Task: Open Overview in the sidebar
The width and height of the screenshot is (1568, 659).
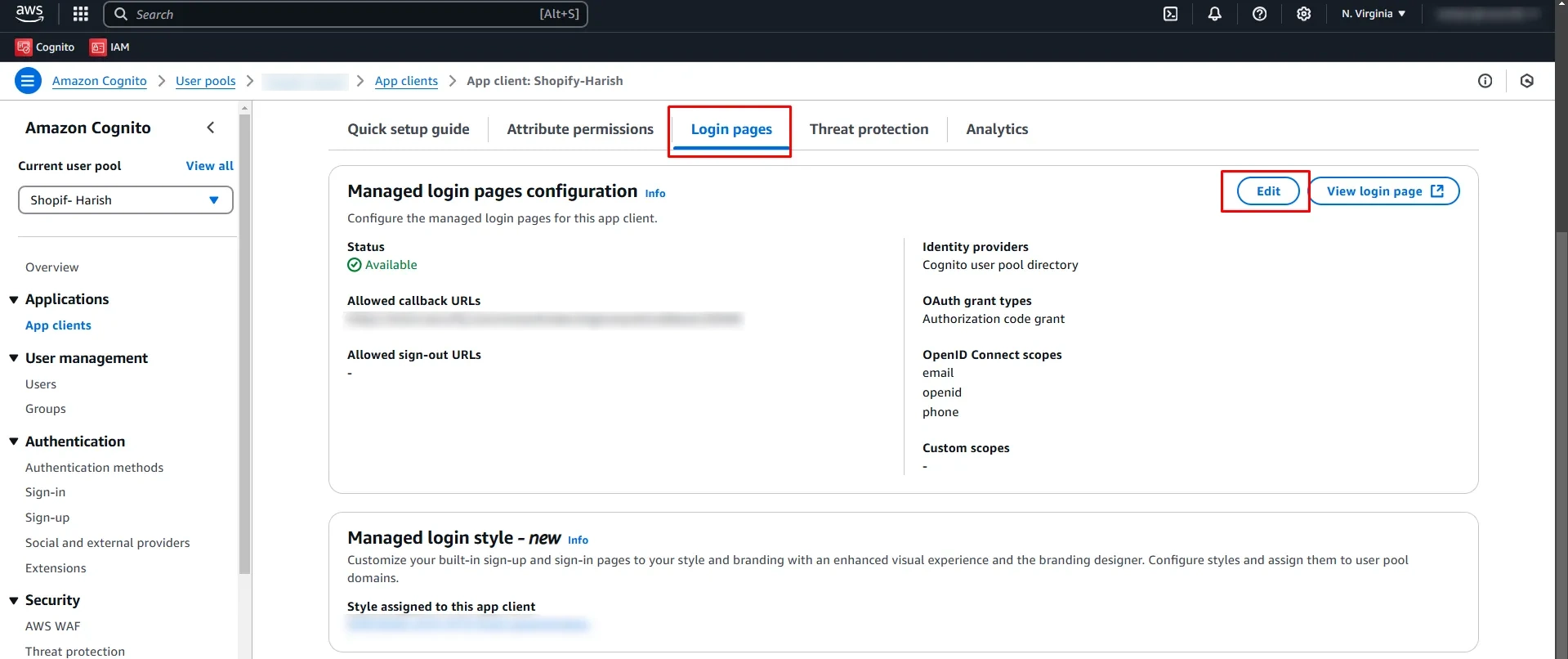Action: tap(52, 267)
